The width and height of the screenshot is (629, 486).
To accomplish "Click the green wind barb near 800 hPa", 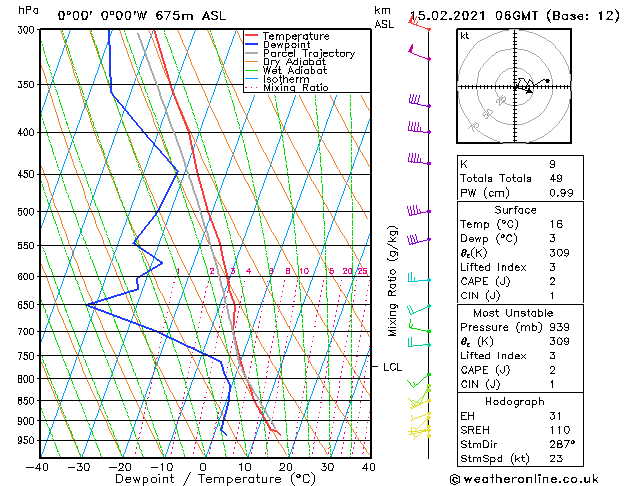I will point(422,380).
